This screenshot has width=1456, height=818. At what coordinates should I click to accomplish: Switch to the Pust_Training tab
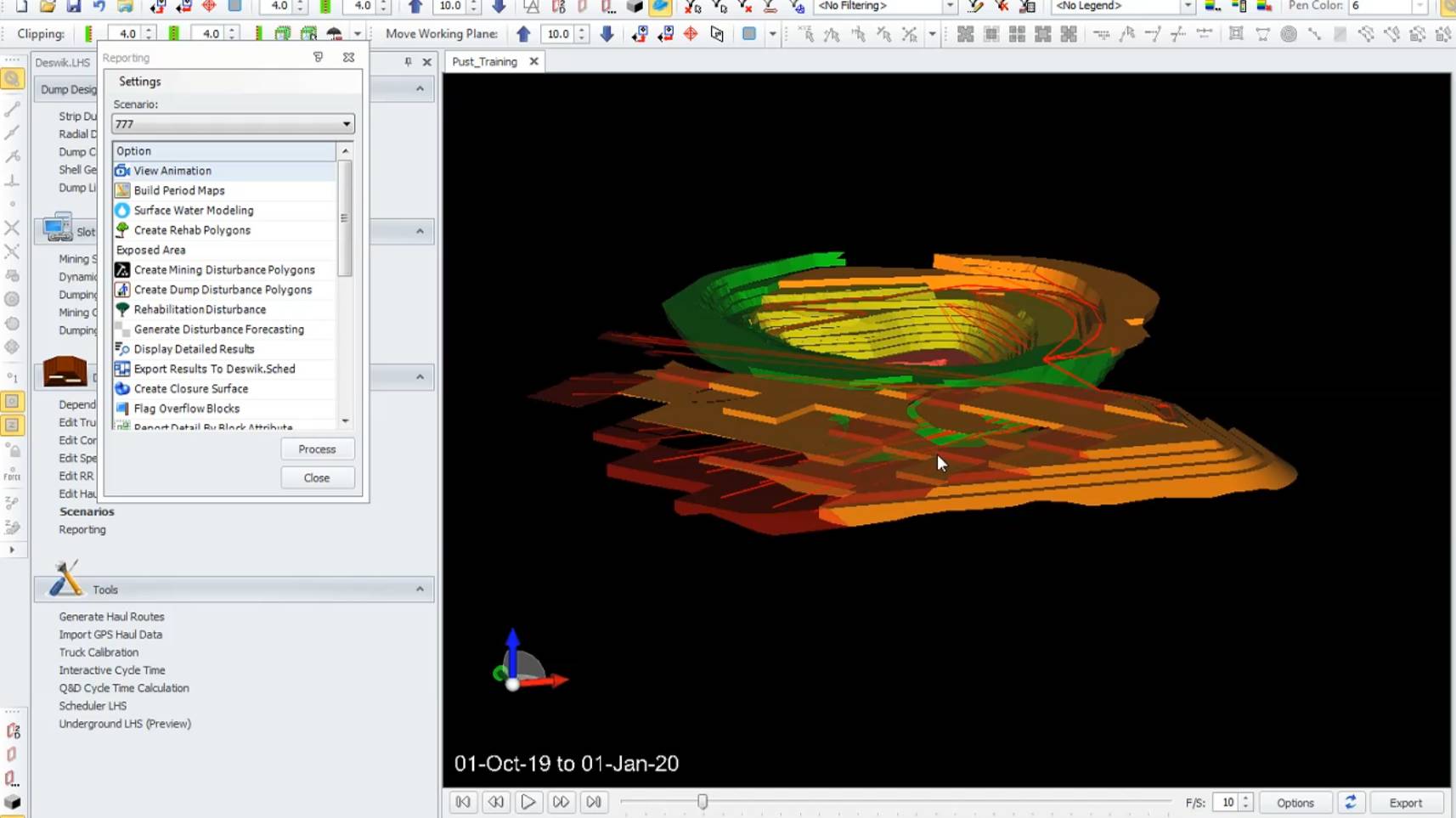(x=484, y=62)
